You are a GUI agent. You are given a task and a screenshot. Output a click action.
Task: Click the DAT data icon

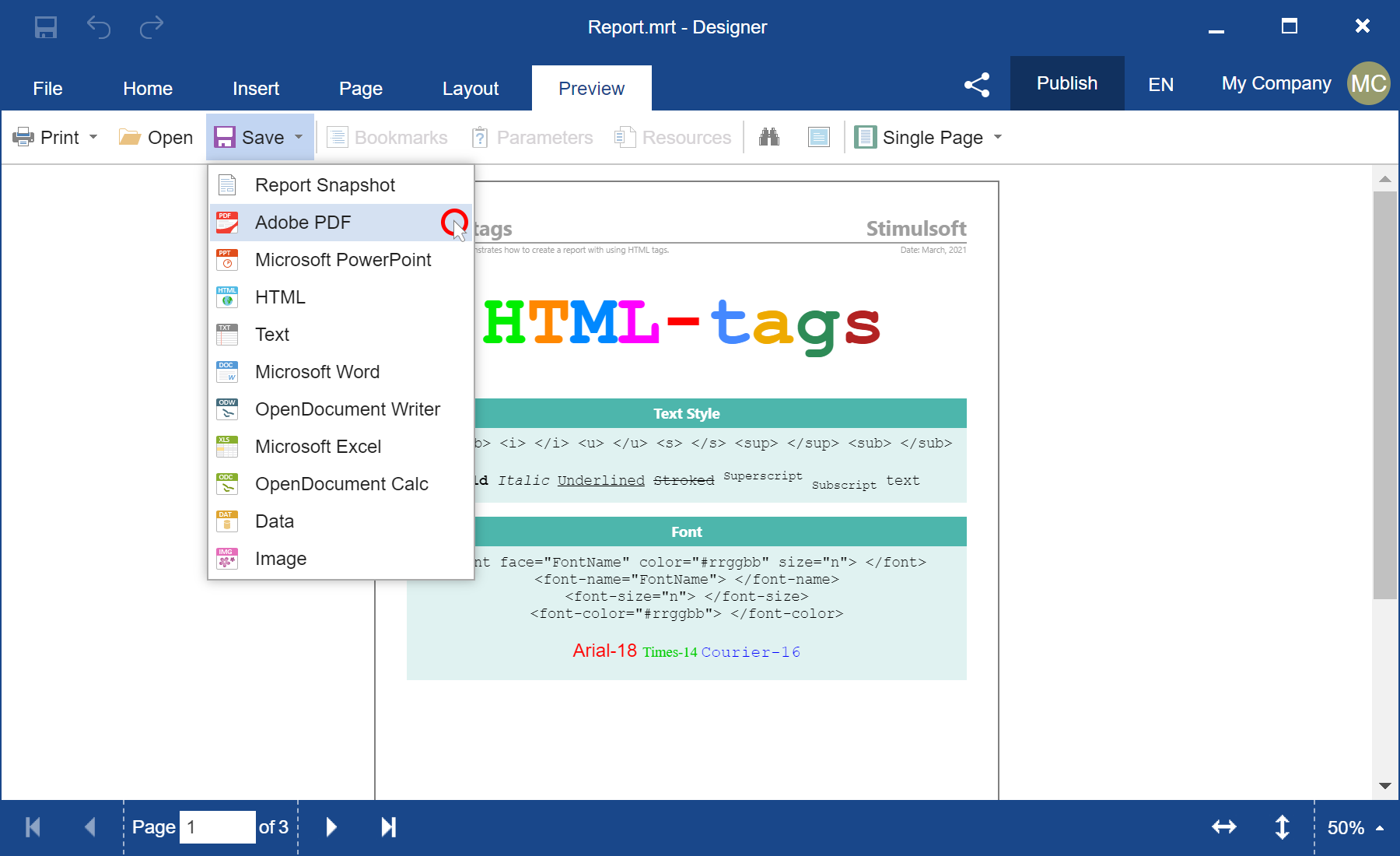tap(227, 521)
